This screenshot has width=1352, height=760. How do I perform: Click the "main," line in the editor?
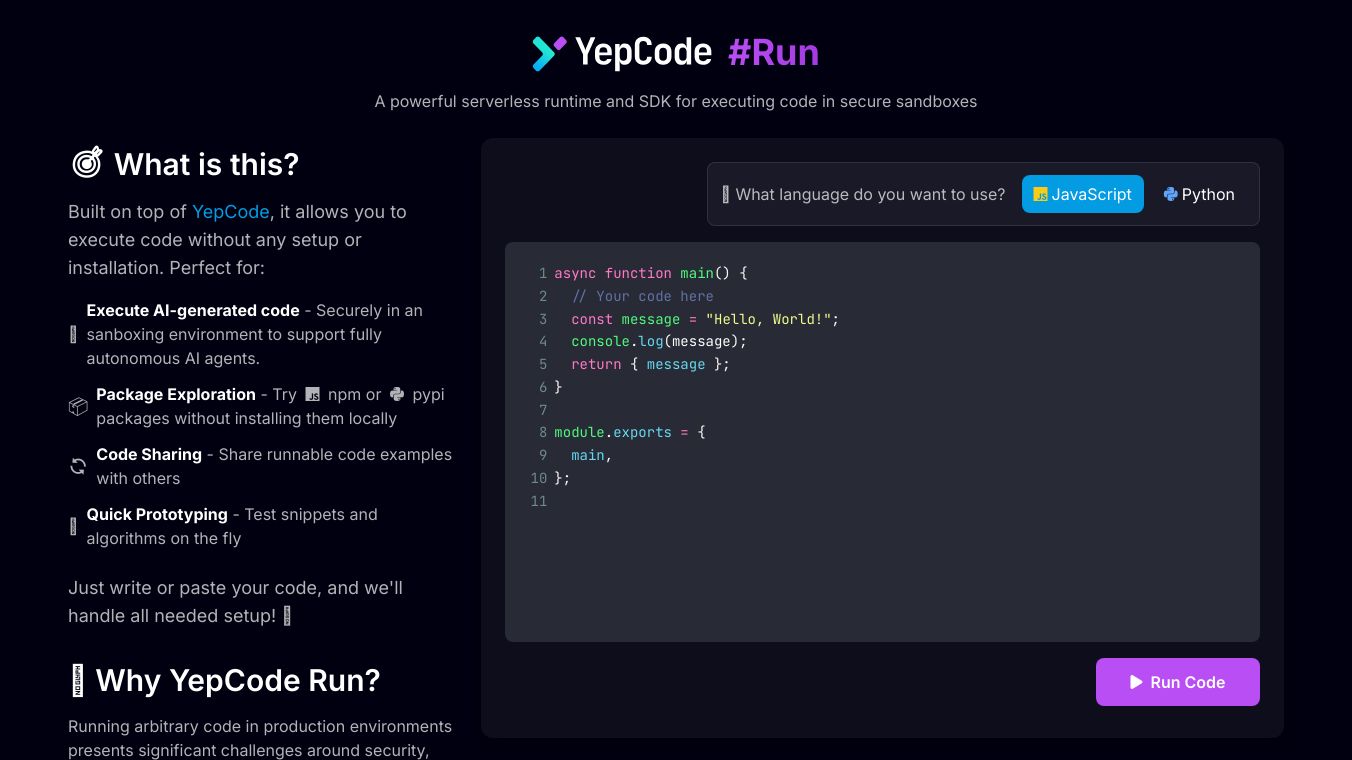(x=591, y=455)
